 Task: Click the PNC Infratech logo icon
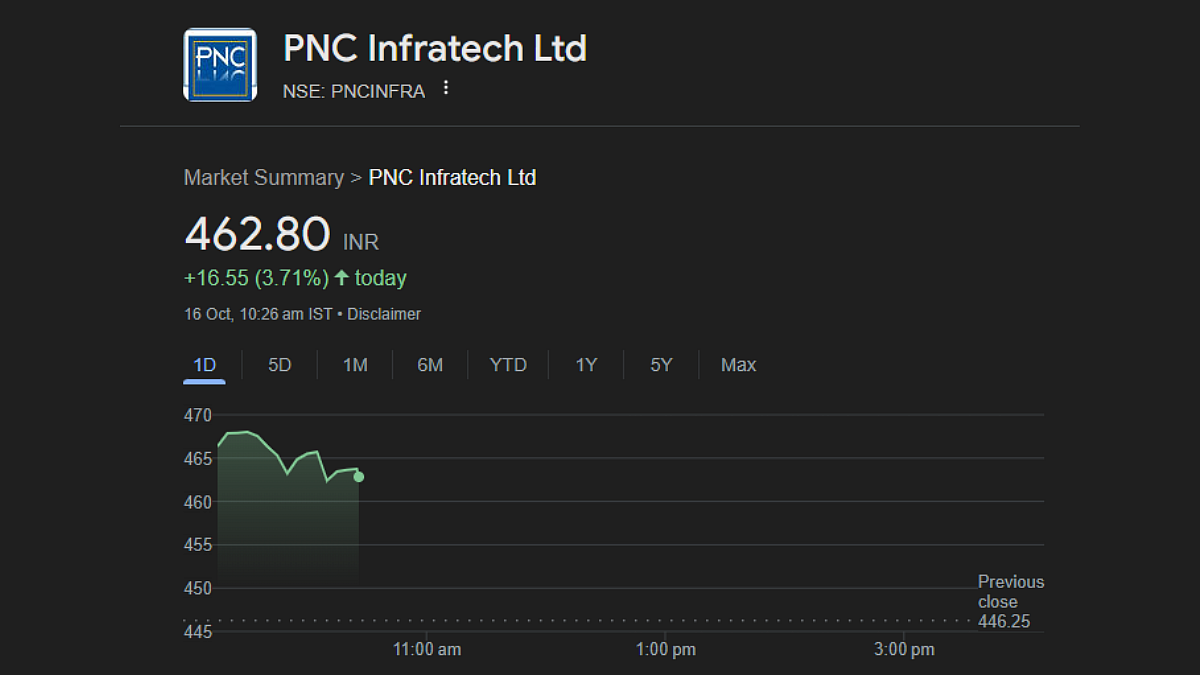(220, 65)
